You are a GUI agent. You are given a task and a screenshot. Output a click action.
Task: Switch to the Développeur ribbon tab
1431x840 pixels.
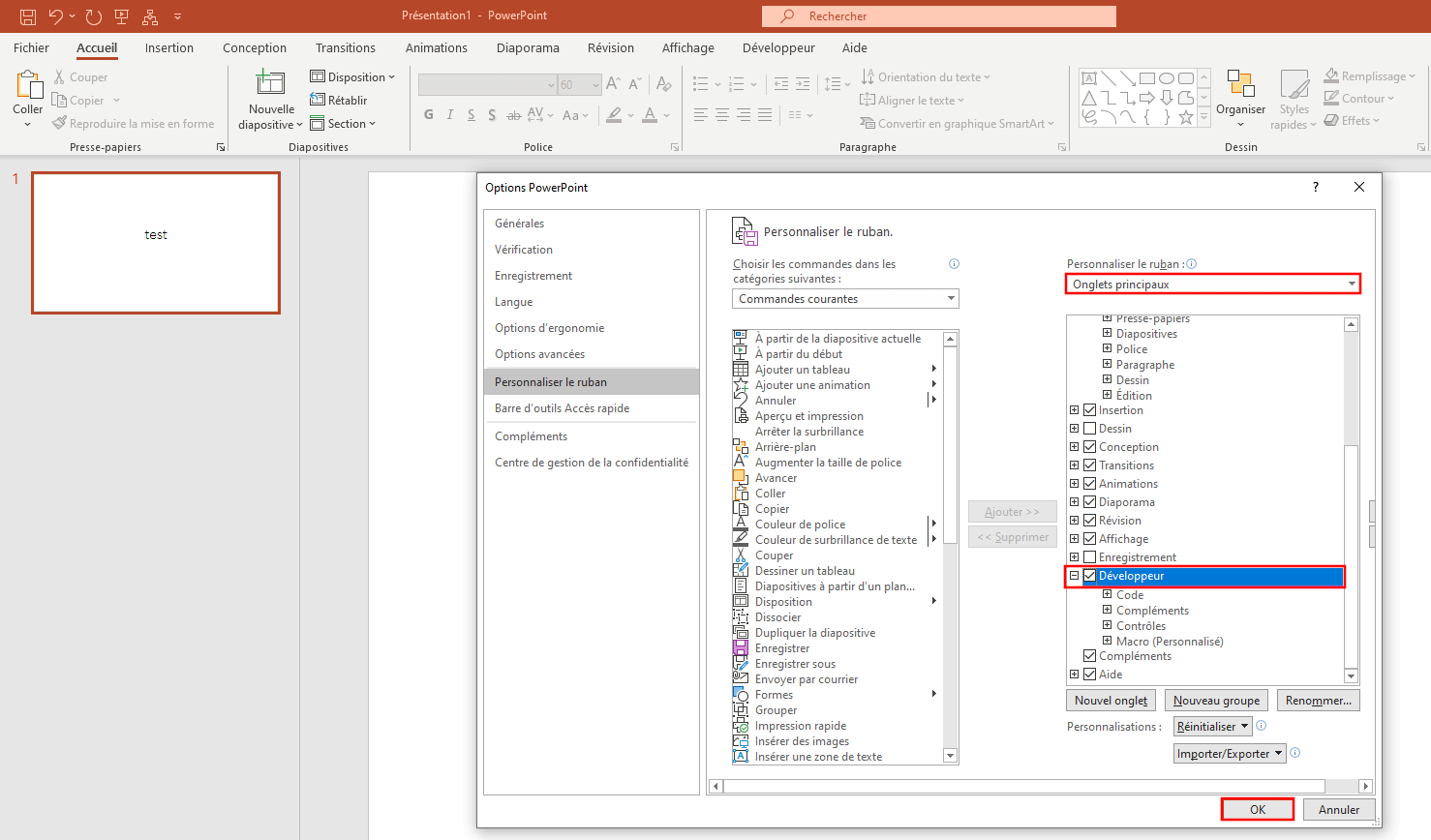pyautogui.click(x=778, y=47)
